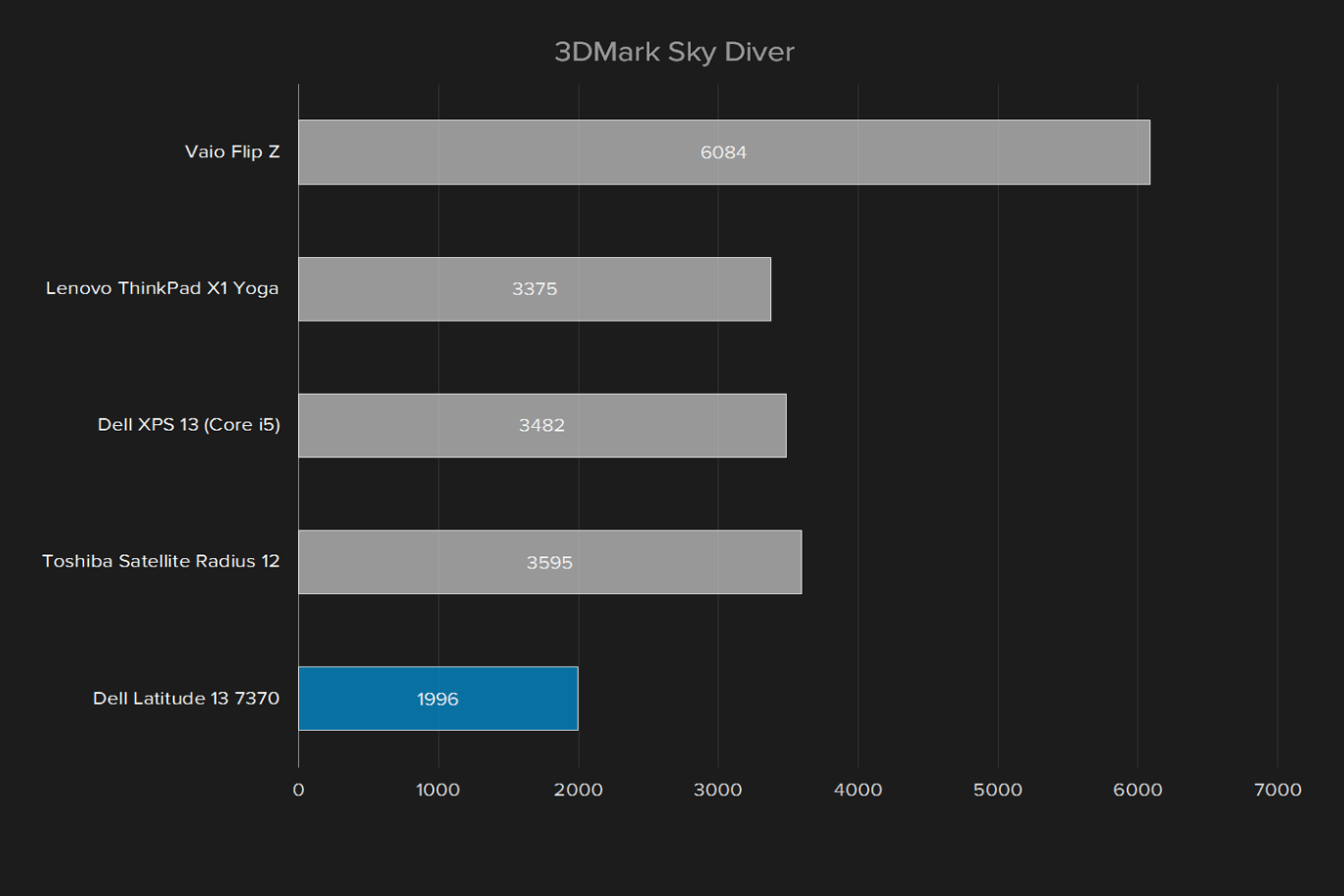This screenshot has width=1344, height=896.
Task: Select the Dell XPS 13 (Core i5) label
Action: coord(189,425)
